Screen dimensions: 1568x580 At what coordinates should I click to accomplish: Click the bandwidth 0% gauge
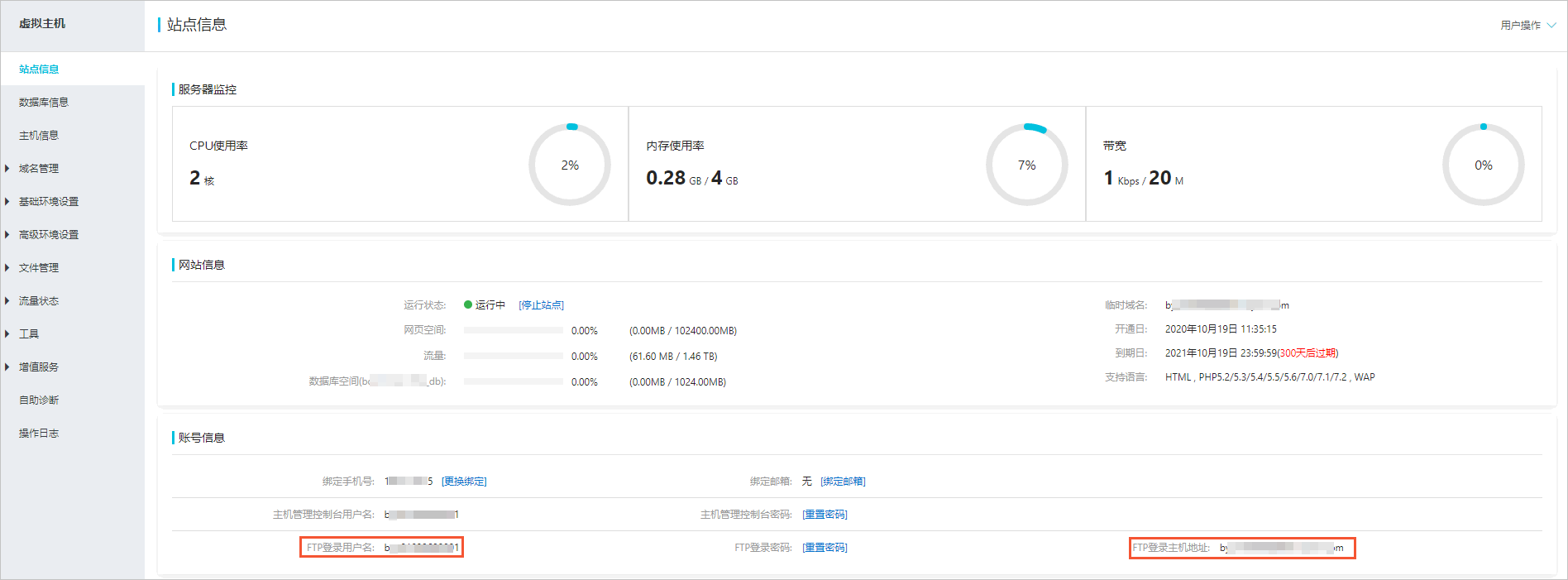[x=1484, y=165]
